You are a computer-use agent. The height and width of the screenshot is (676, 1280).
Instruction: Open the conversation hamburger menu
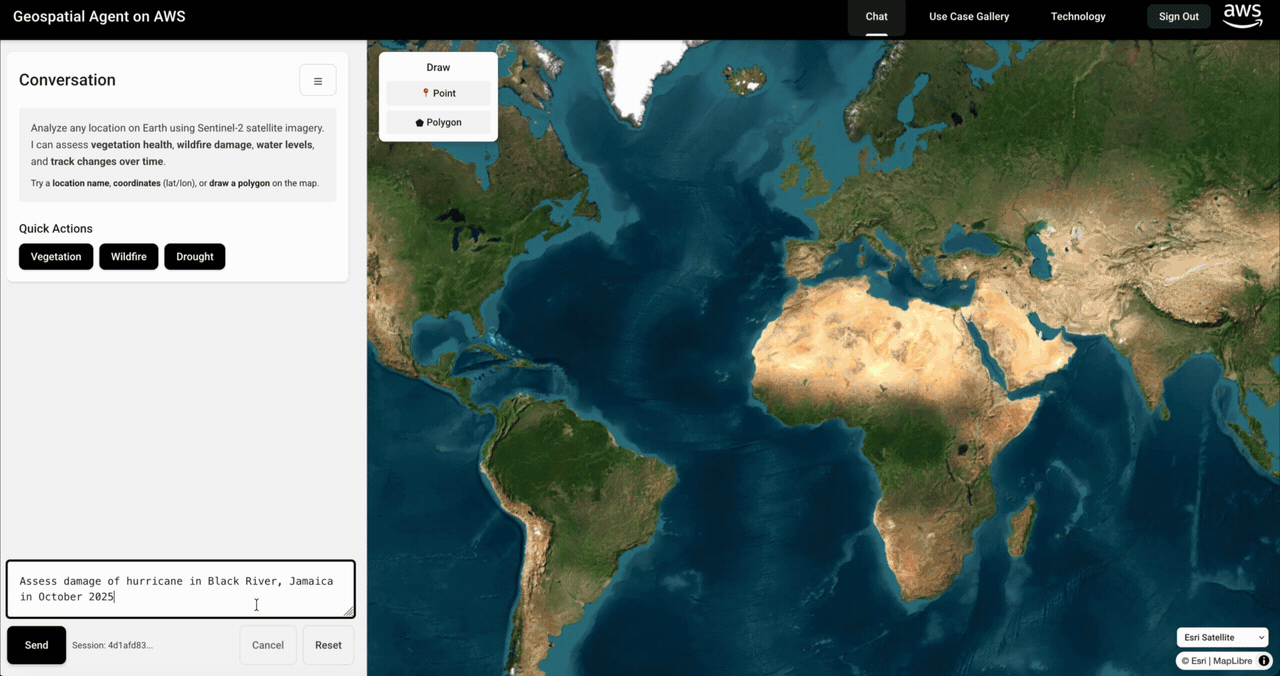click(x=318, y=80)
